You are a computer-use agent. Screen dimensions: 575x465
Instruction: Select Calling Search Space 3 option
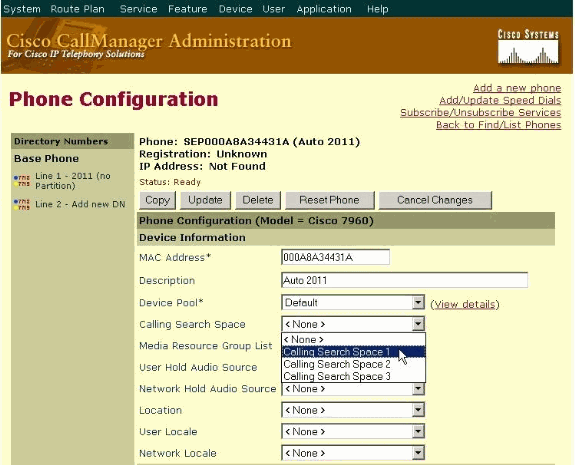354,376
